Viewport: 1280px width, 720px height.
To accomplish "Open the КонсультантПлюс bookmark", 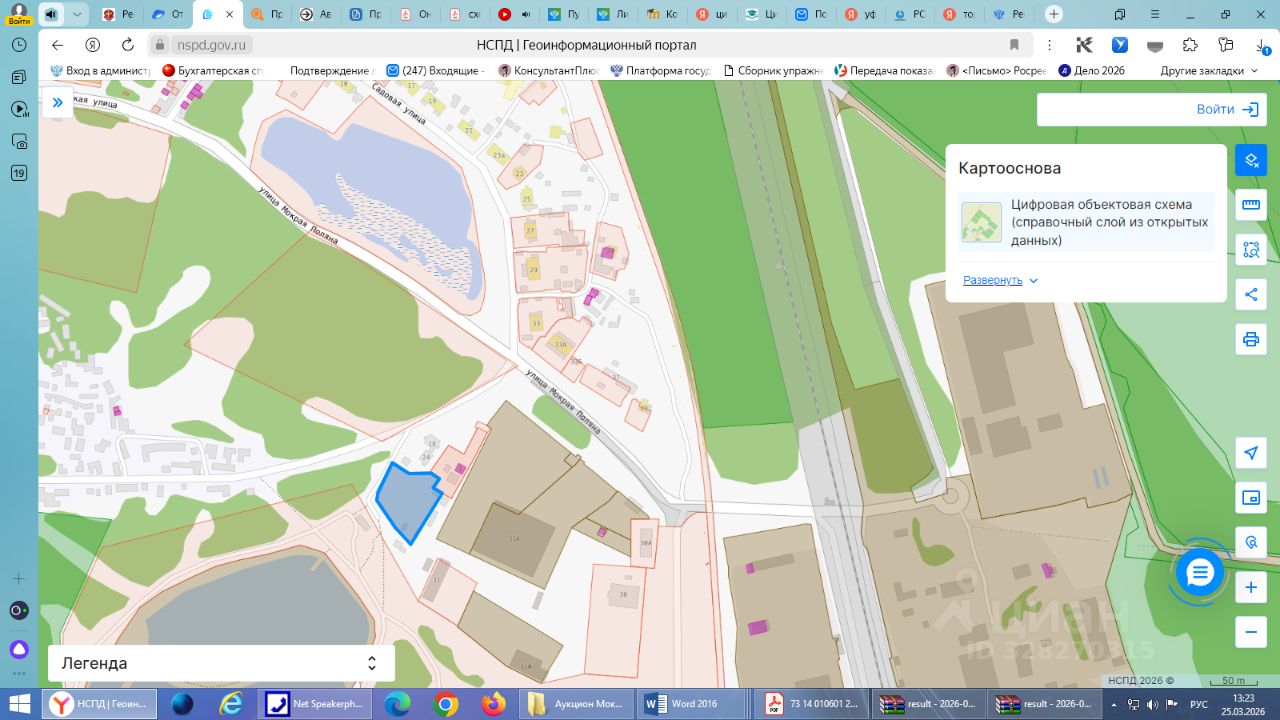I will 548,71.
